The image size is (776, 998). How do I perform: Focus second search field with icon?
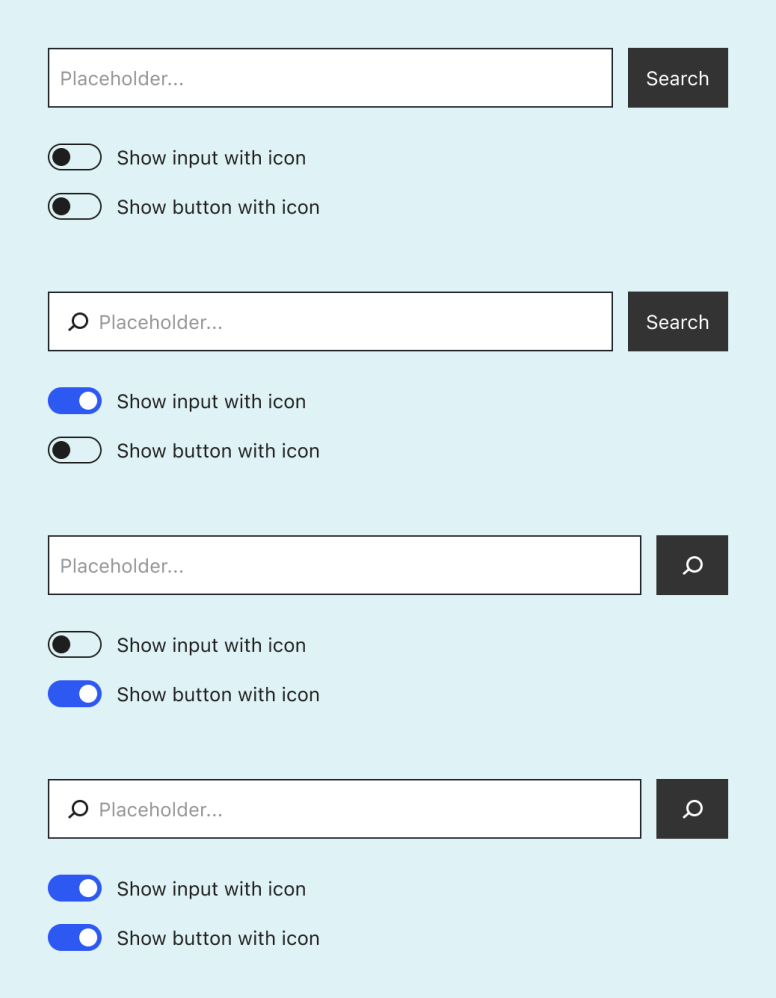(x=330, y=321)
